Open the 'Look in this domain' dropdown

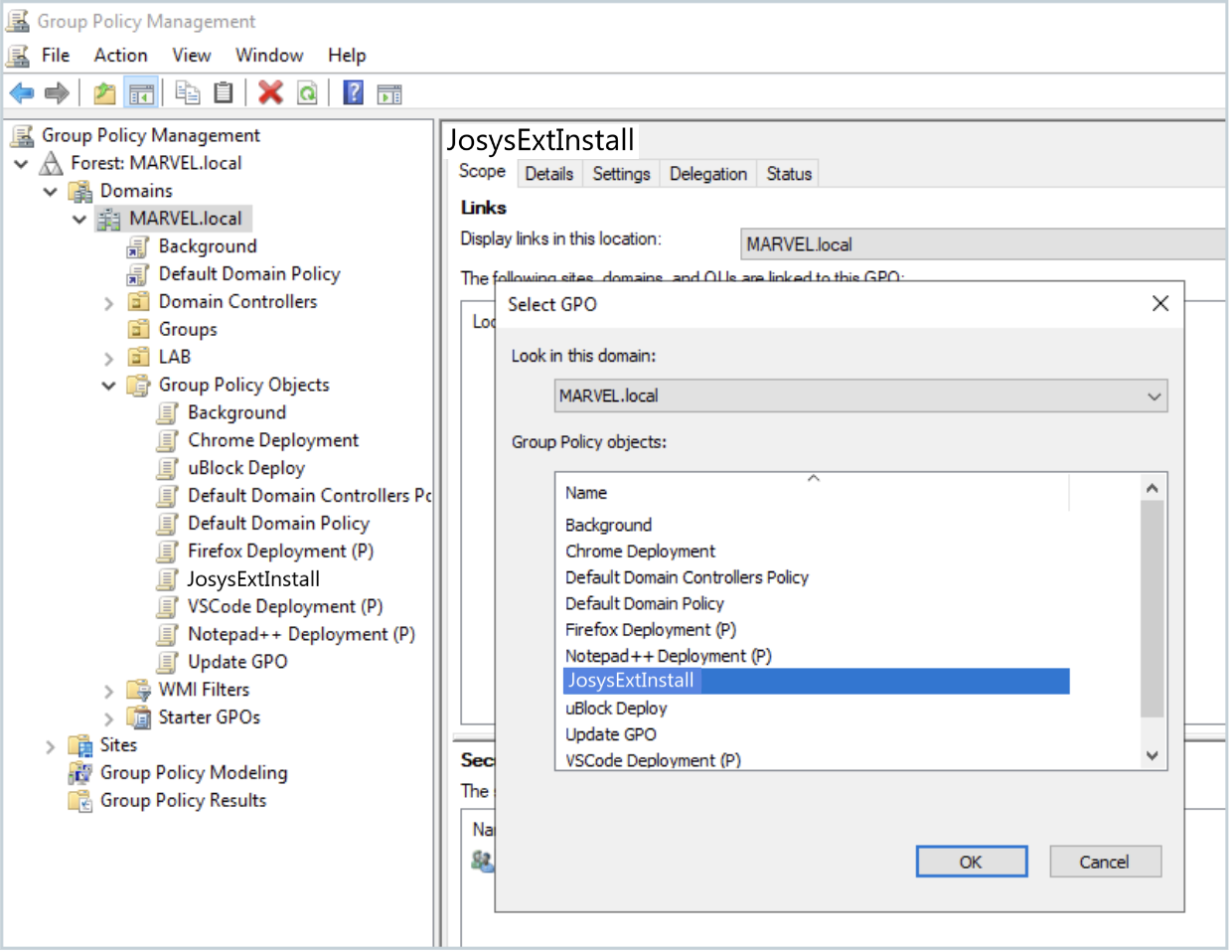1154,397
